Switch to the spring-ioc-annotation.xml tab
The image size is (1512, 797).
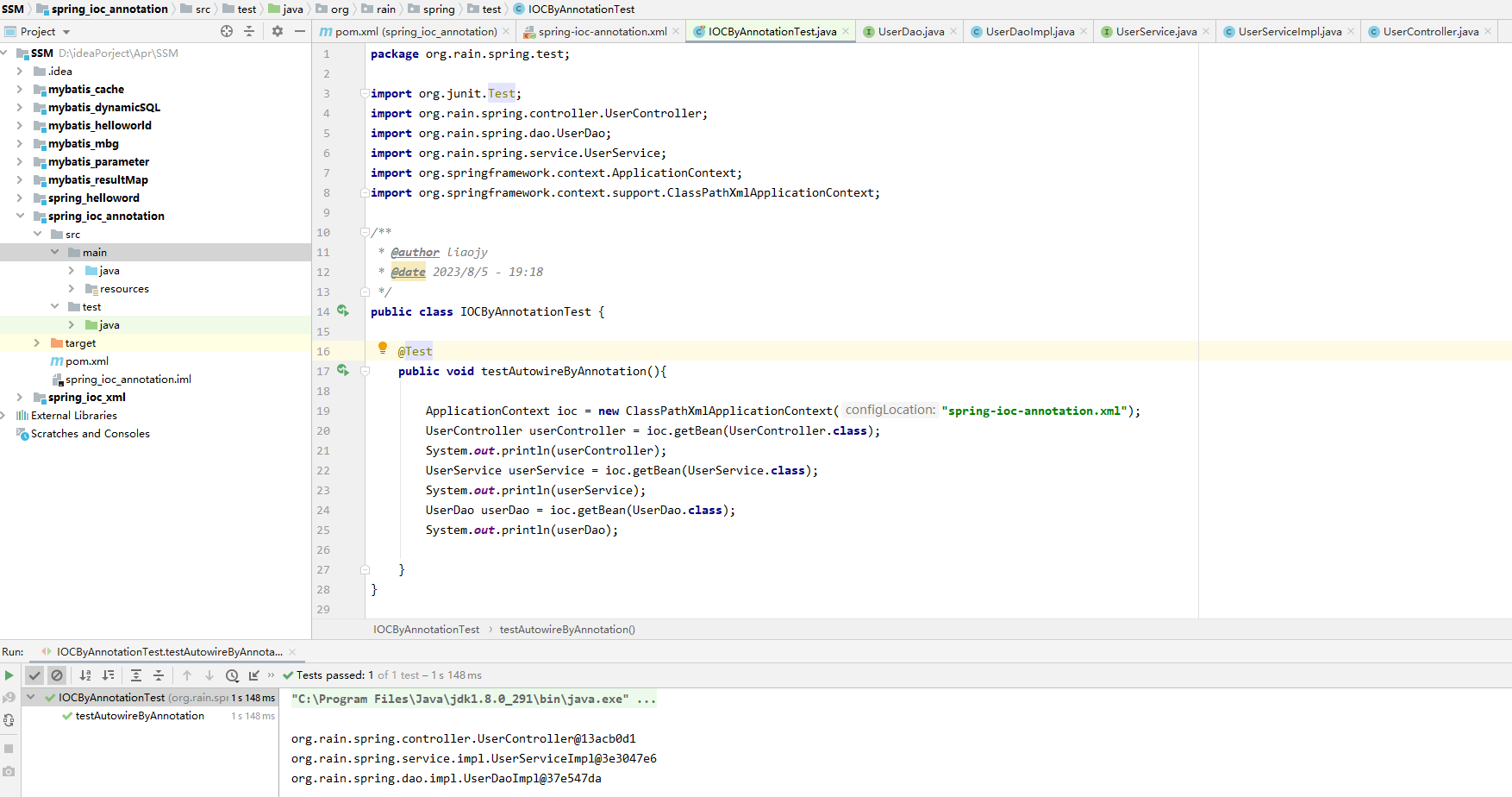click(x=603, y=31)
